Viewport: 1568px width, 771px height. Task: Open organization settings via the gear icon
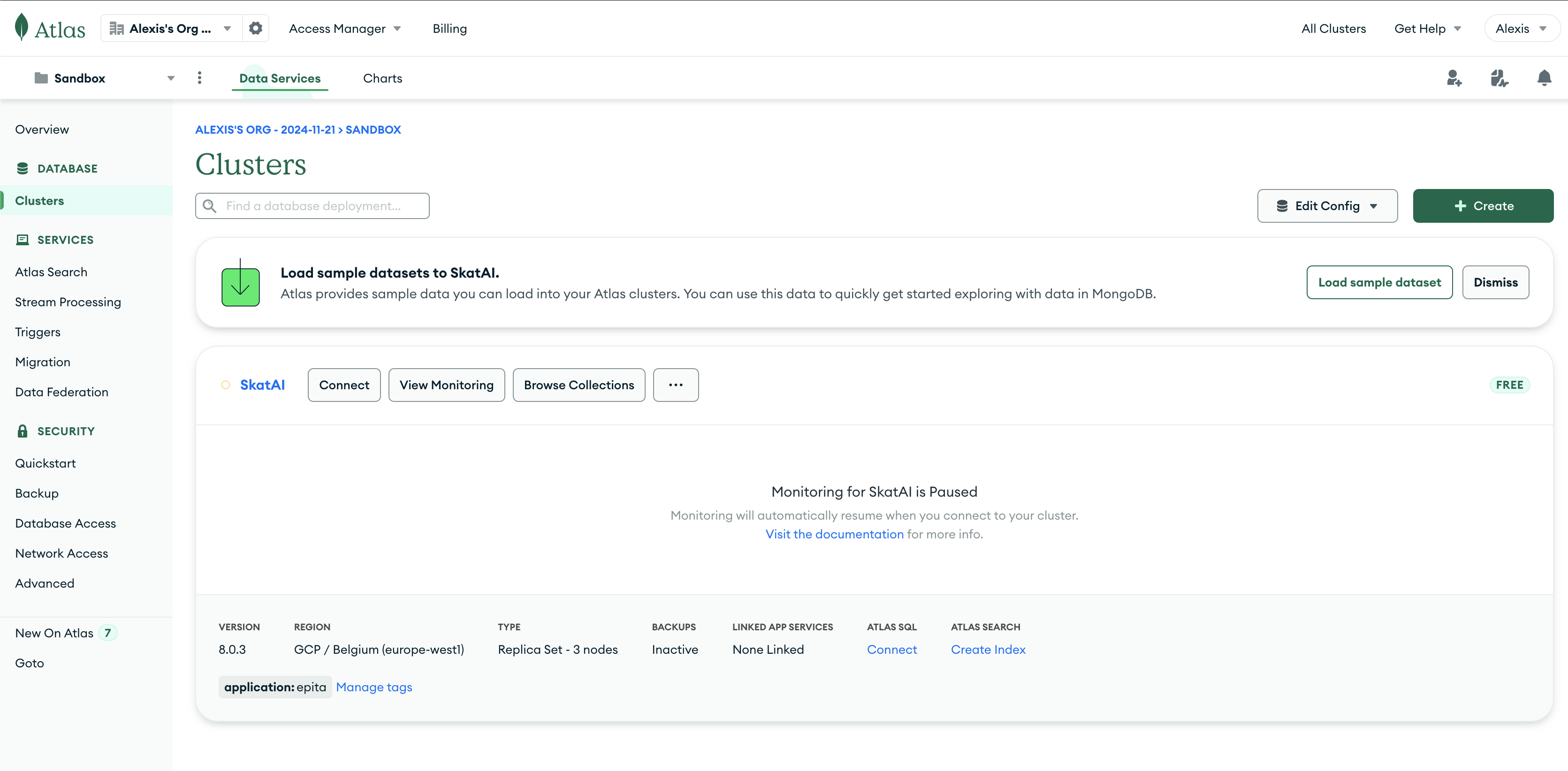tap(256, 28)
